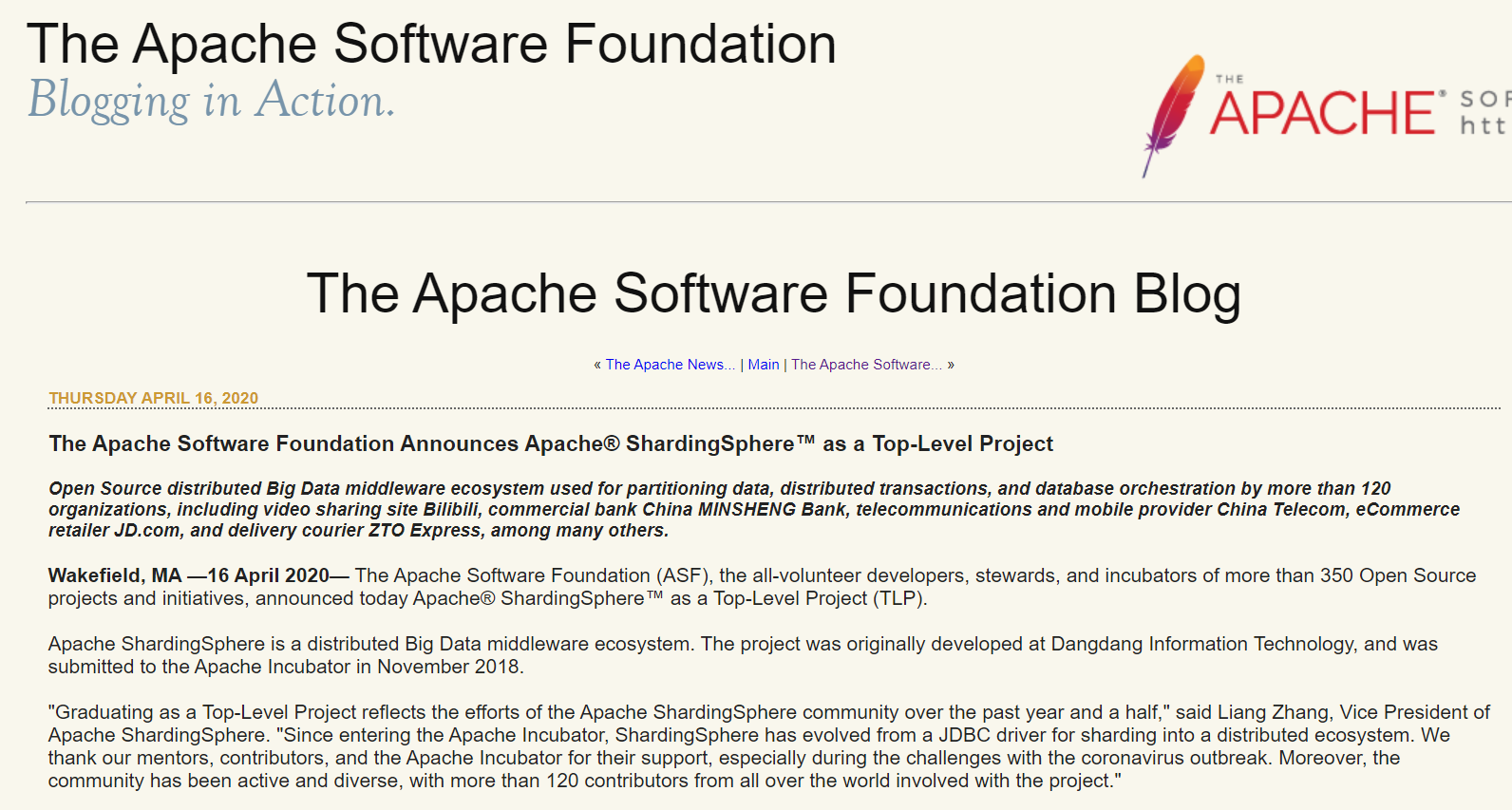Screen dimensions: 1512x810
Task: Open the previous post link 'The Apache News...'
Action: 671,365
